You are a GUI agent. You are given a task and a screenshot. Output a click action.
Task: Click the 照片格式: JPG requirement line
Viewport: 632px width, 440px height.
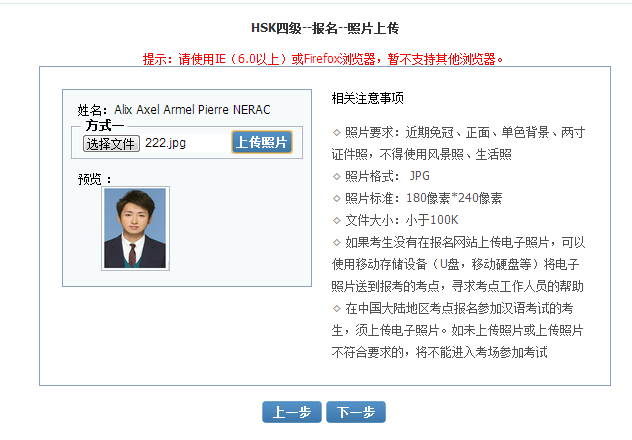tap(381, 176)
